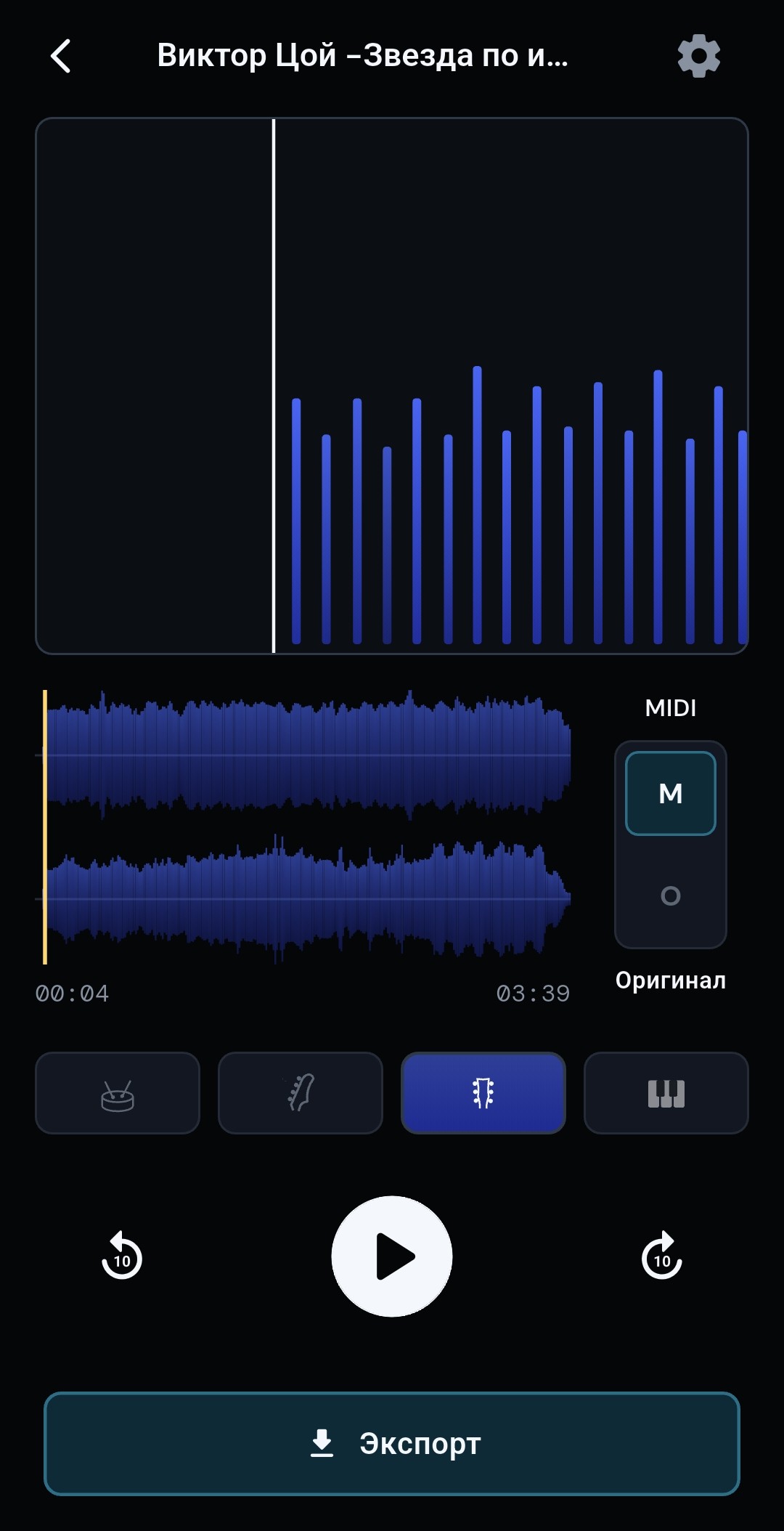Click the Оригинал label
This screenshot has height=1531, width=784.
pyautogui.click(x=671, y=980)
